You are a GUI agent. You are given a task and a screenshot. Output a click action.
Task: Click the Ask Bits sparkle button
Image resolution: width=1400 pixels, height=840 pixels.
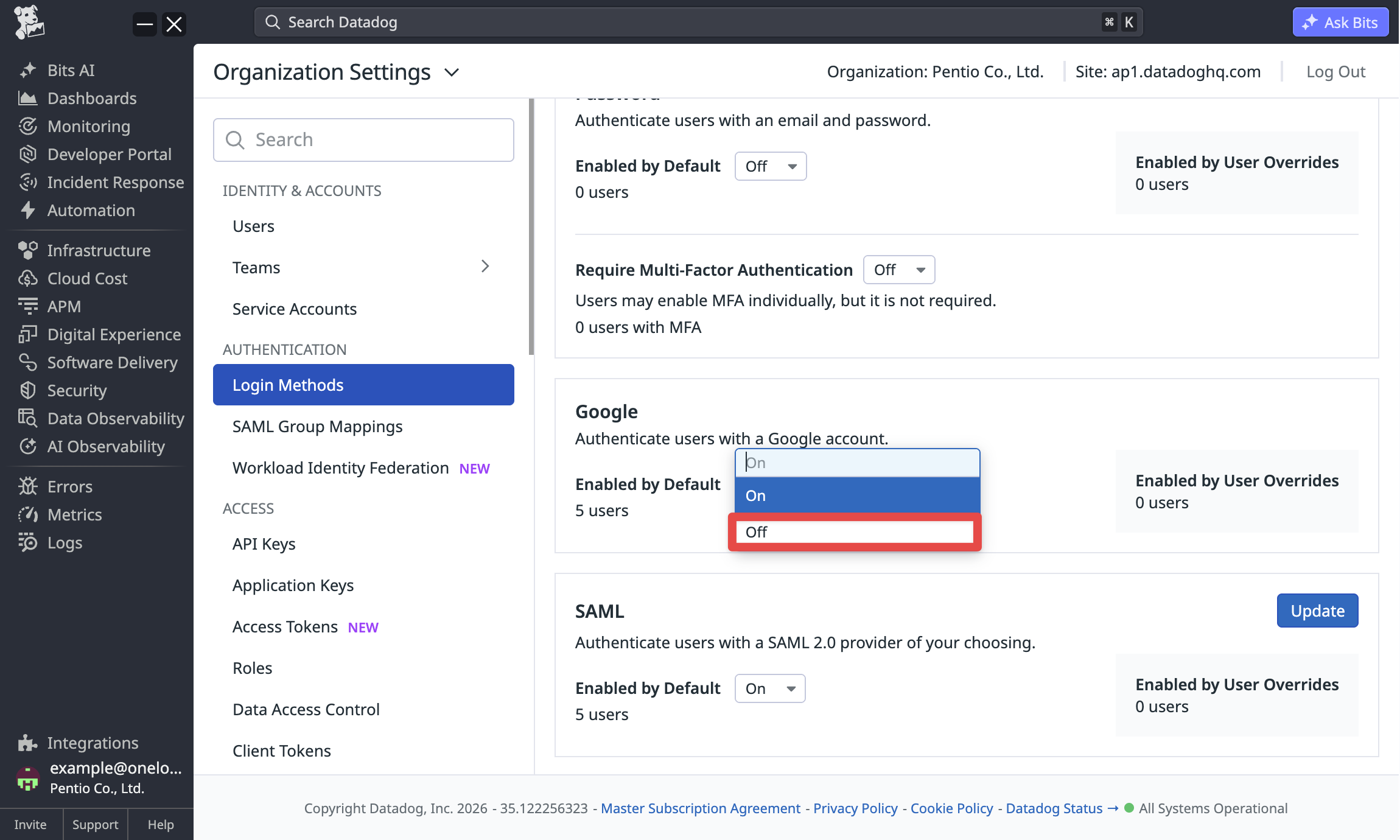tap(1340, 23)
